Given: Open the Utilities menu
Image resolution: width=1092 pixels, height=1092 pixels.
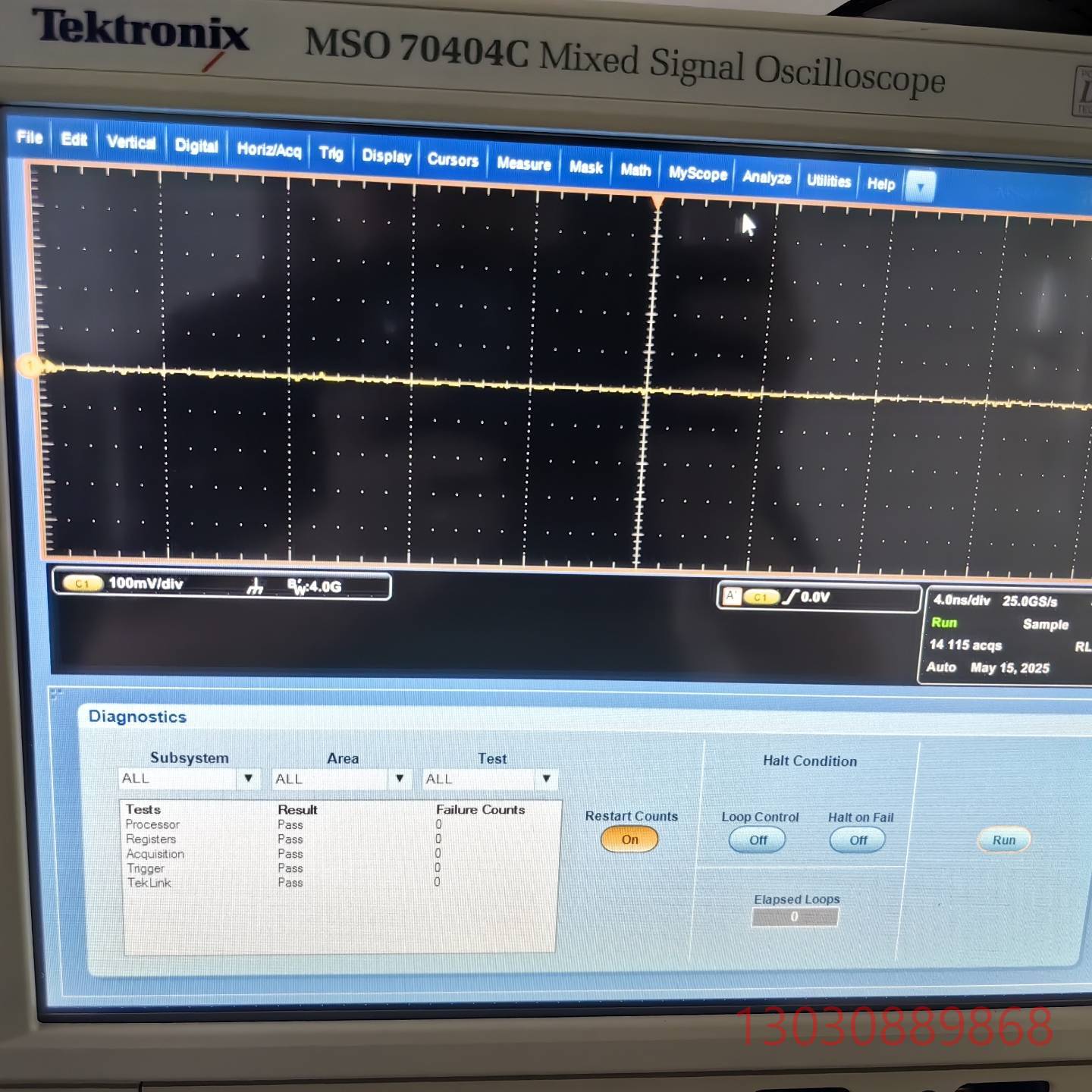Looking at the screenshot, I should [x=828, y=181].
